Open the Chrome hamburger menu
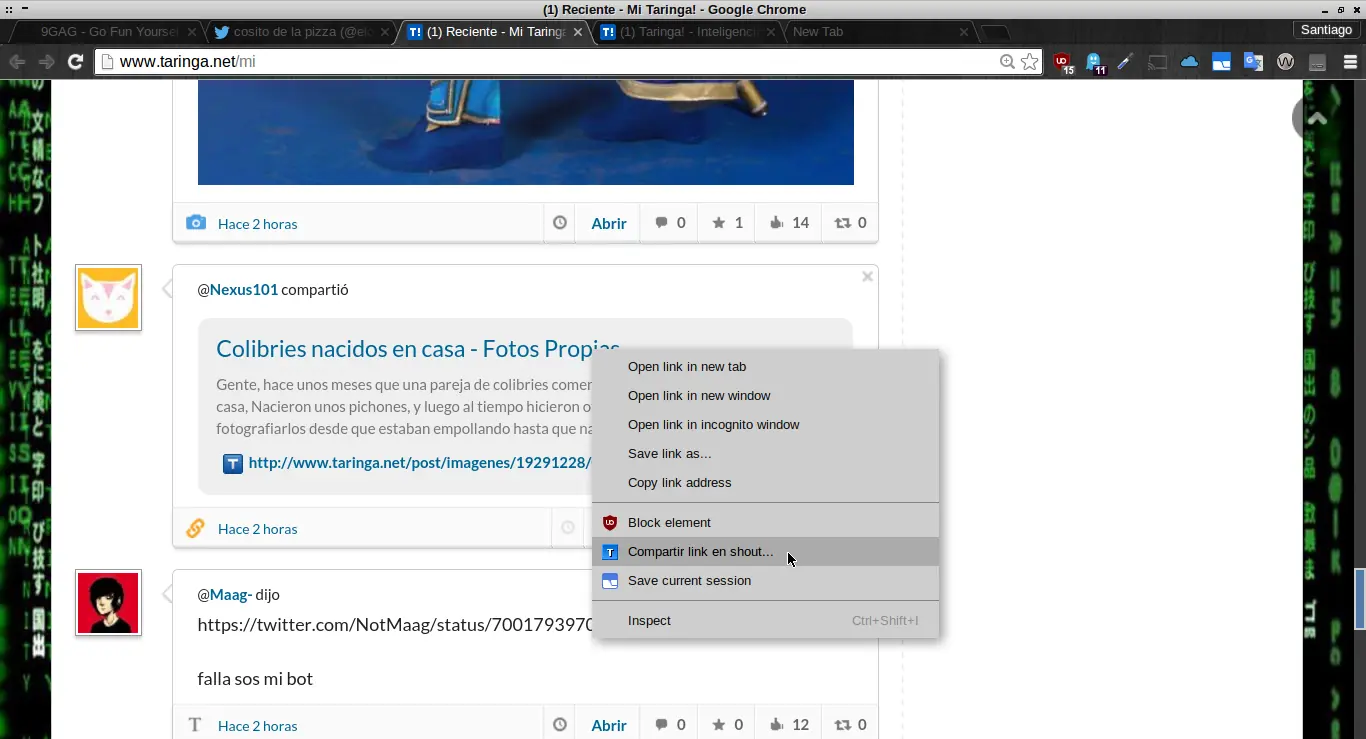The image size is (1366, 739). tap(1350, 62)
